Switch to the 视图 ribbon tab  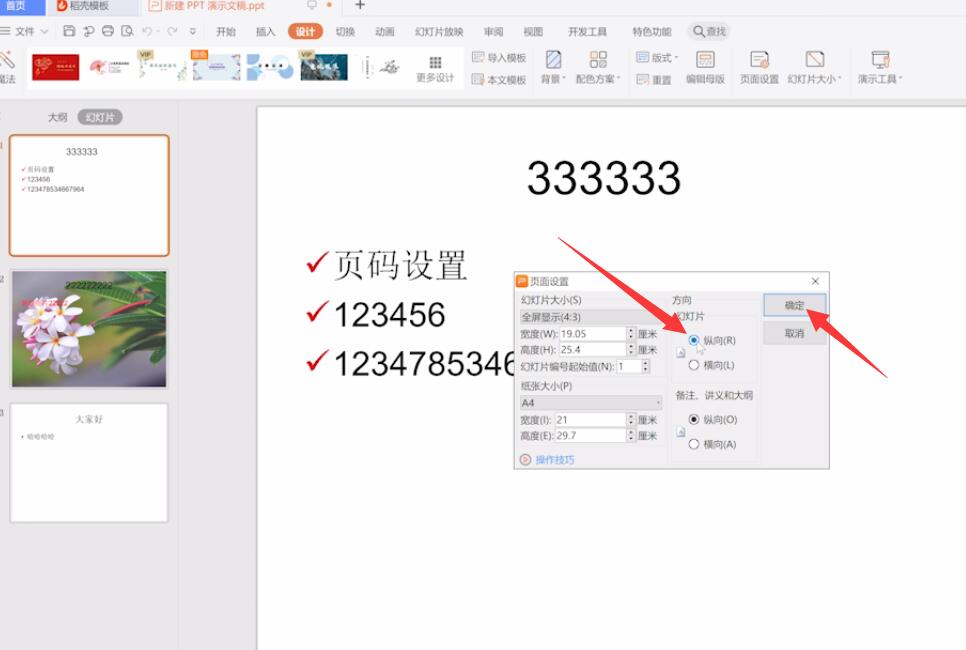pyautogui.click(x=533, y=31)
